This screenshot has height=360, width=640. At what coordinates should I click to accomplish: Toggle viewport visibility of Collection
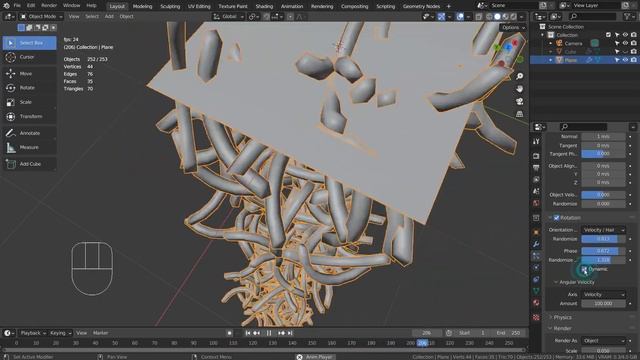coord(625,35)
